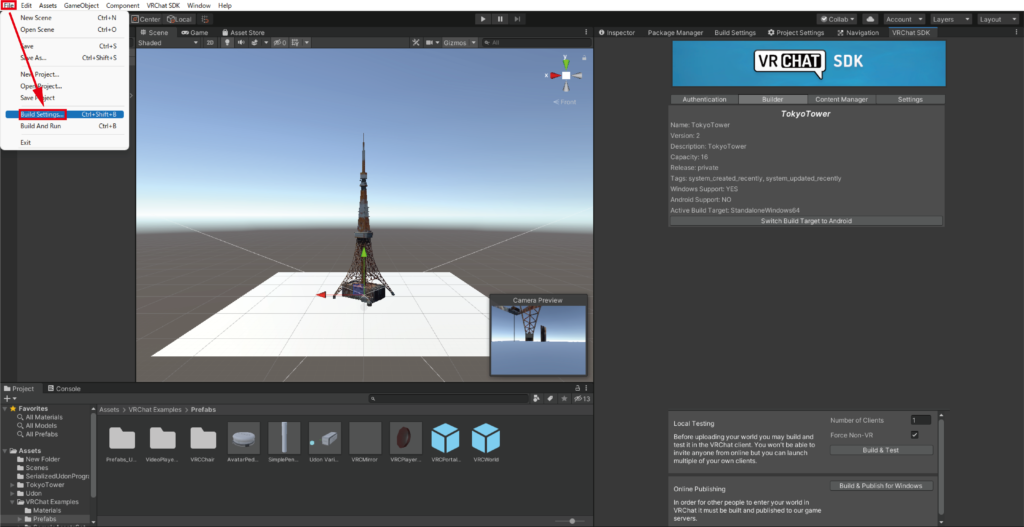1024x527 pixels.
Task: Select the VRCWorld prefab asset
Action: tap(486, 443)
